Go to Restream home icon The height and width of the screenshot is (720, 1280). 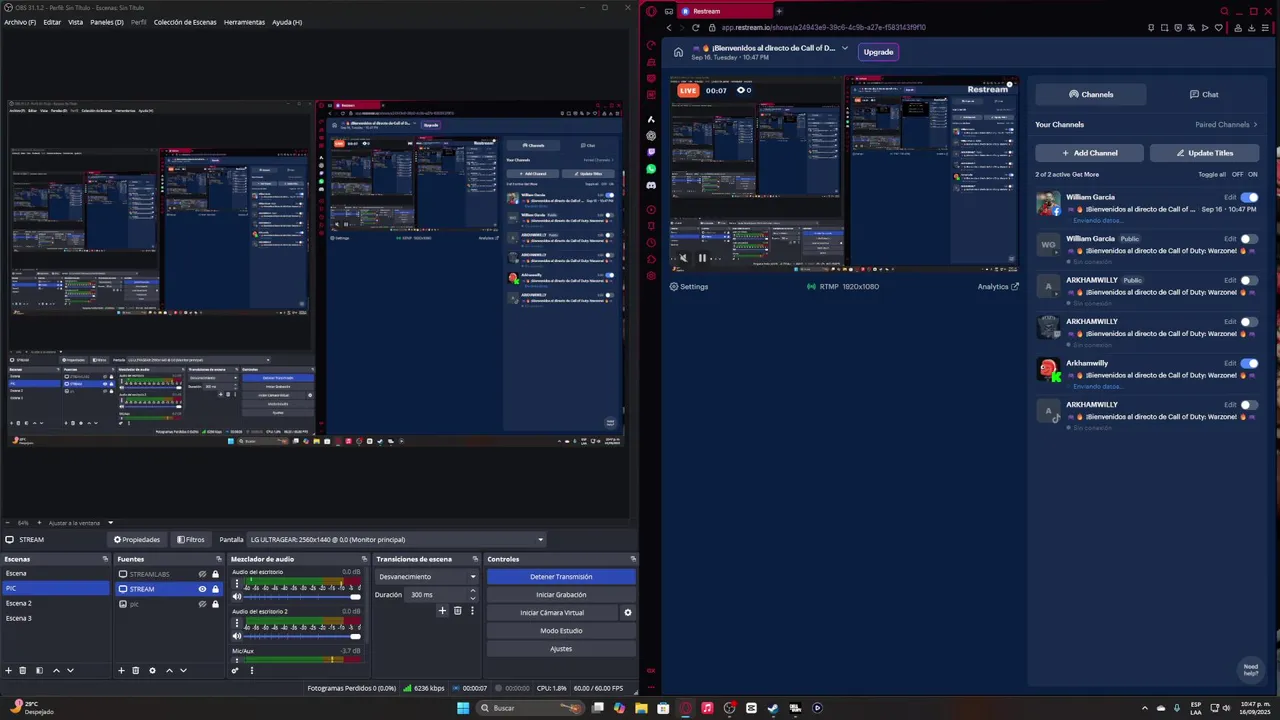(x=678, y=52)
